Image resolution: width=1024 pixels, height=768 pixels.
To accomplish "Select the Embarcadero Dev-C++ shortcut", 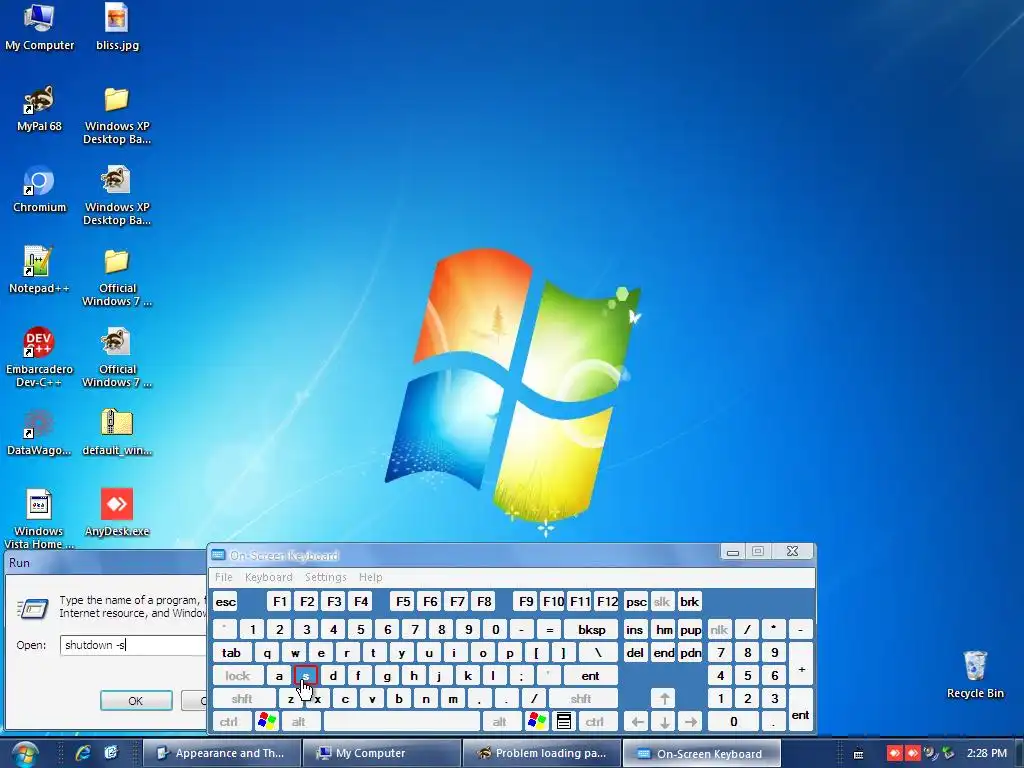I will click(39, 358).
